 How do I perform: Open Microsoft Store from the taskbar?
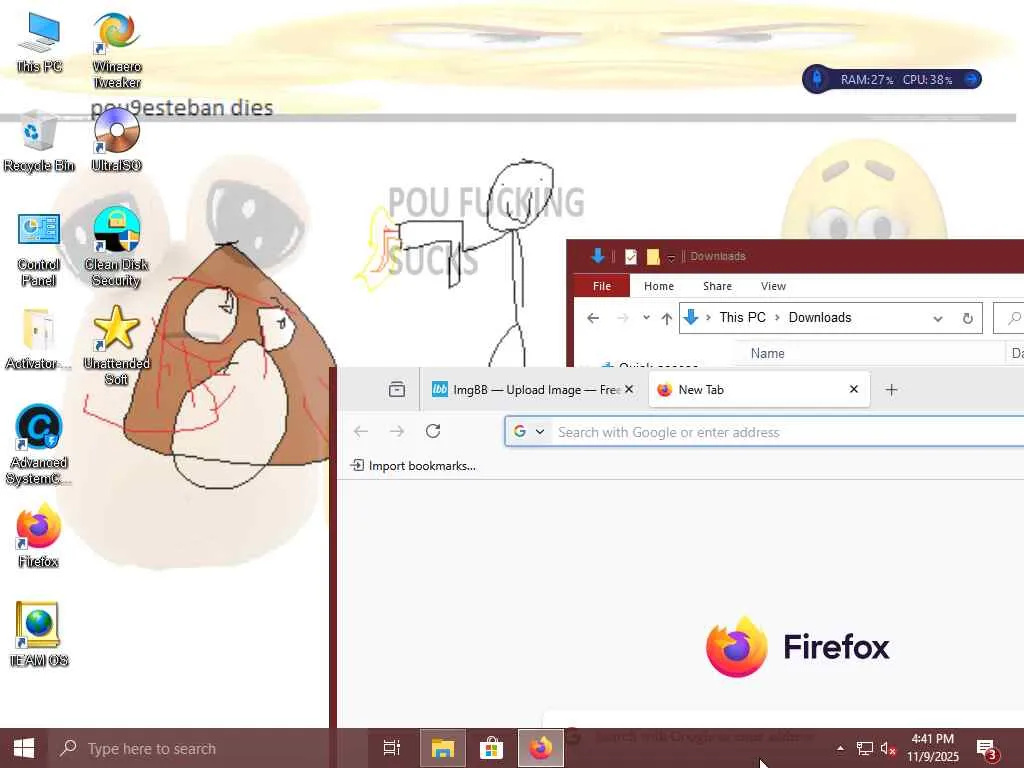coord(491,748)
